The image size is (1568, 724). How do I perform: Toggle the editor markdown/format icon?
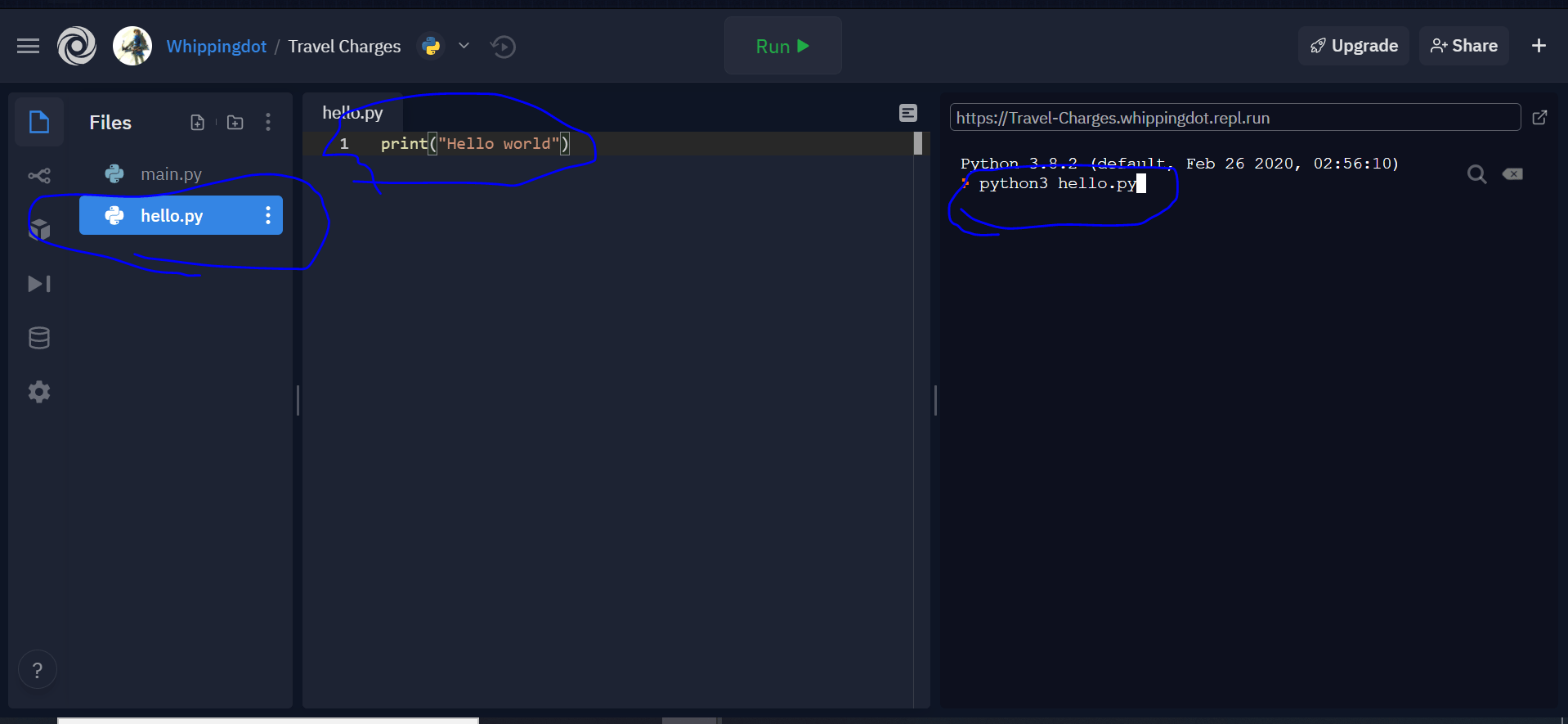click(x=908, y=113)
